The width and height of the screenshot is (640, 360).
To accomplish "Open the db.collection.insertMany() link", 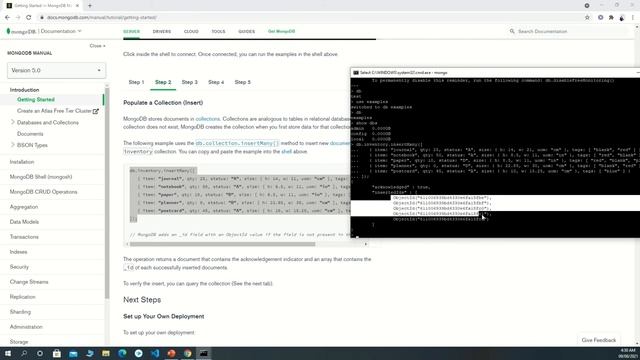I will pos(237,143).
